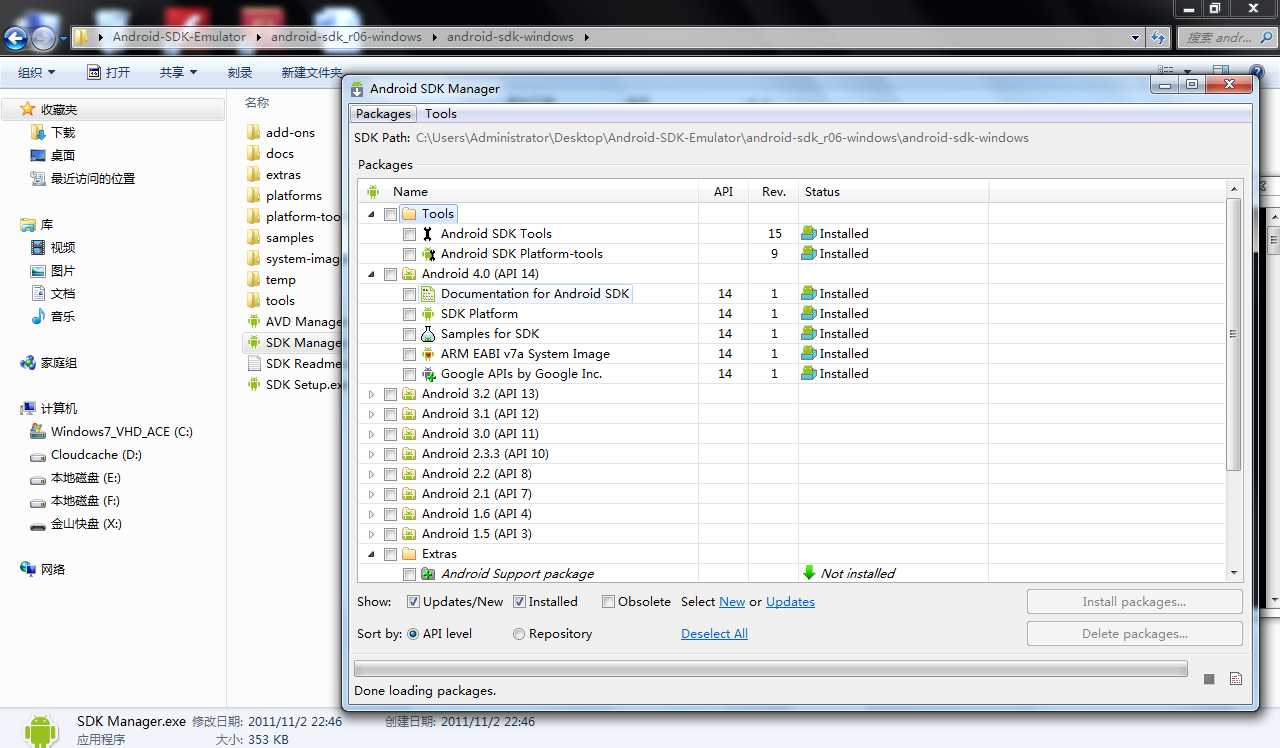
Task: Select the API level sort option
Action: [413, 634]
